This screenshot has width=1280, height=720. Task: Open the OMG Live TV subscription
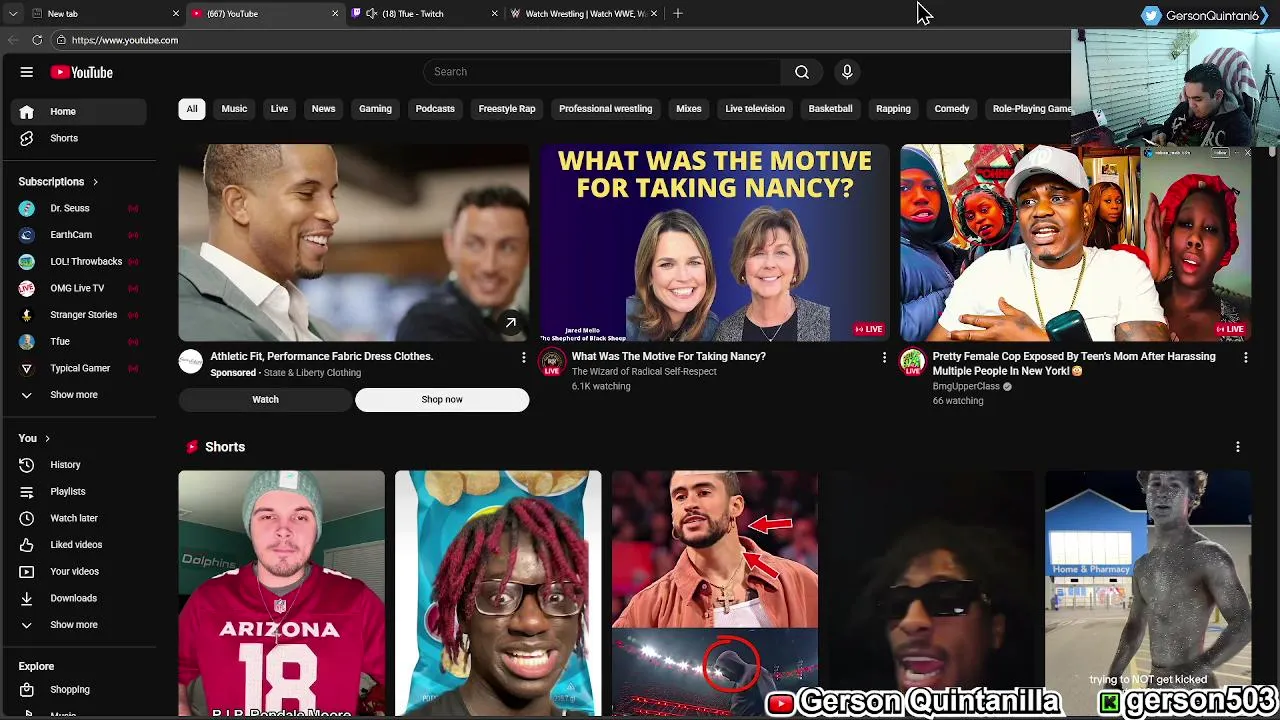click(x=78, y=288)
